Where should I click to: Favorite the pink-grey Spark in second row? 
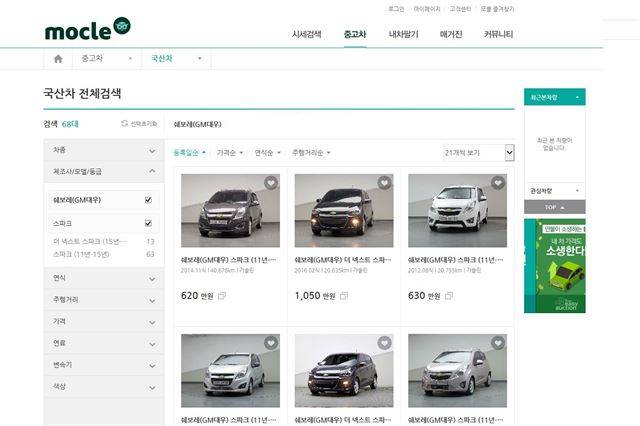(498, 343)
